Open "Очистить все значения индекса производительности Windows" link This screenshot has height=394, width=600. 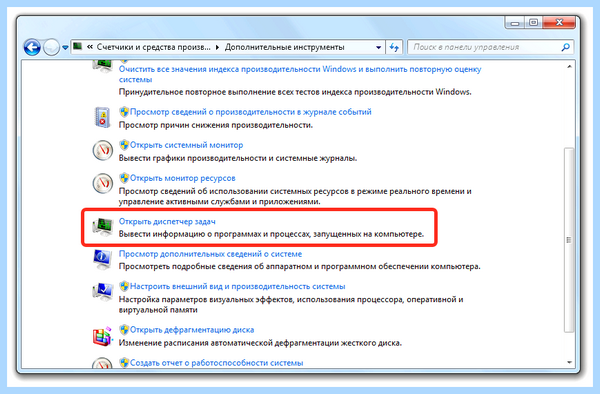pyautogui.click(x=300, y=74)
